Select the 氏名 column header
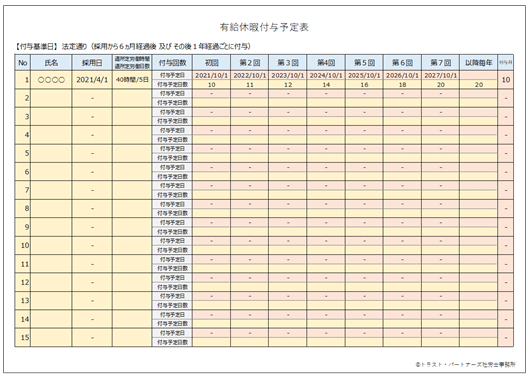The image size is (529, 378). tap(51, 62)
